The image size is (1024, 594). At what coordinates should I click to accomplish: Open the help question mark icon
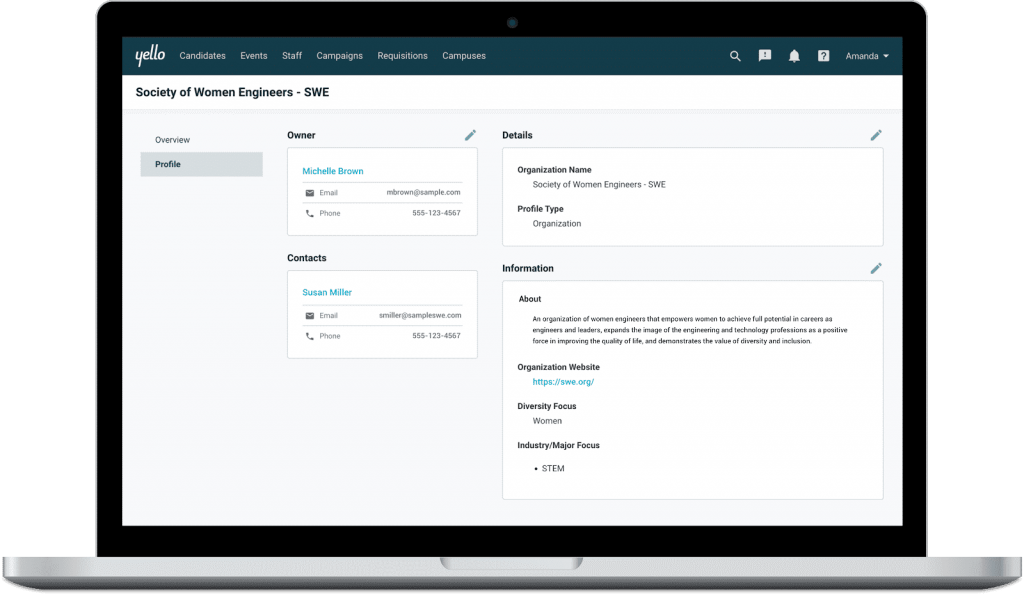[824, 56]
